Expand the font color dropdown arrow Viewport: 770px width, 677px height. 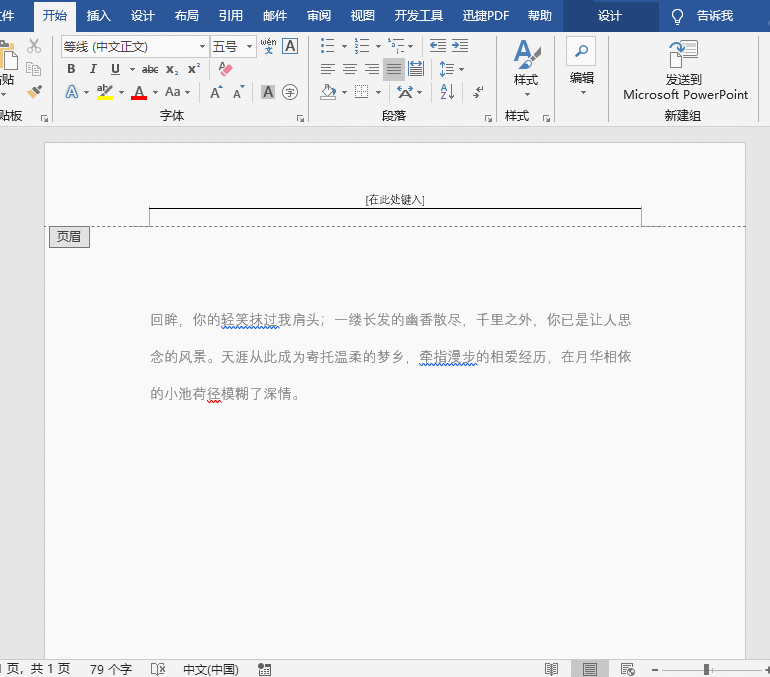pyautogui.click(x=155, y=92)
